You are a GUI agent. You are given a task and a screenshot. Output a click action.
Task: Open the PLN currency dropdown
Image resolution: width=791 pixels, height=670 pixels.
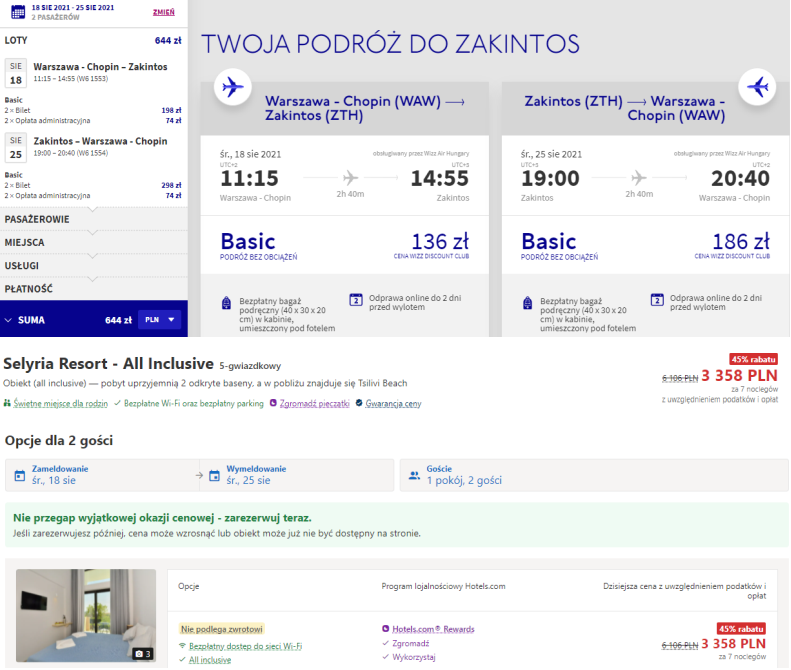(159, 319)
